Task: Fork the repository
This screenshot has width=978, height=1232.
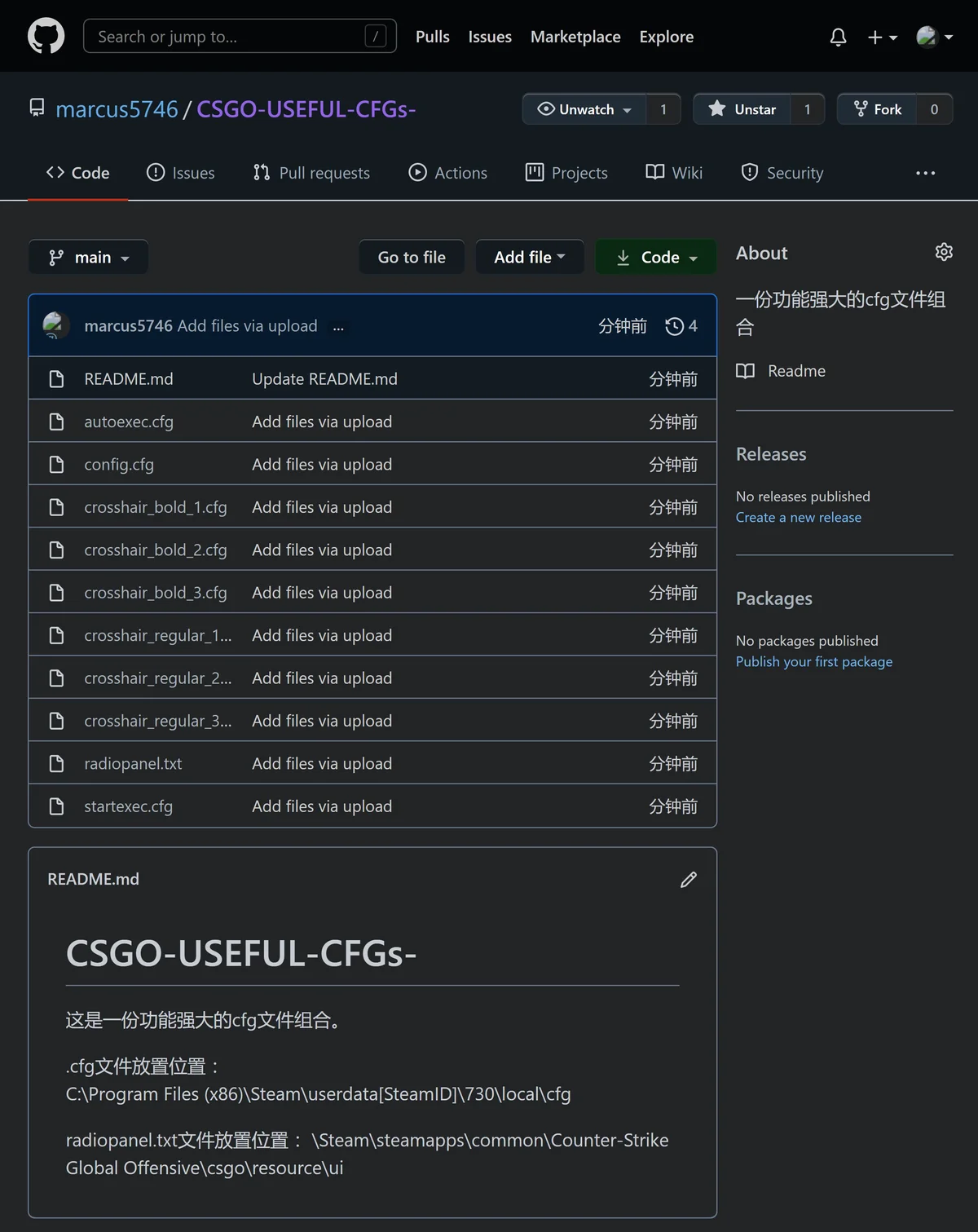Action: (x=877, y=109)
